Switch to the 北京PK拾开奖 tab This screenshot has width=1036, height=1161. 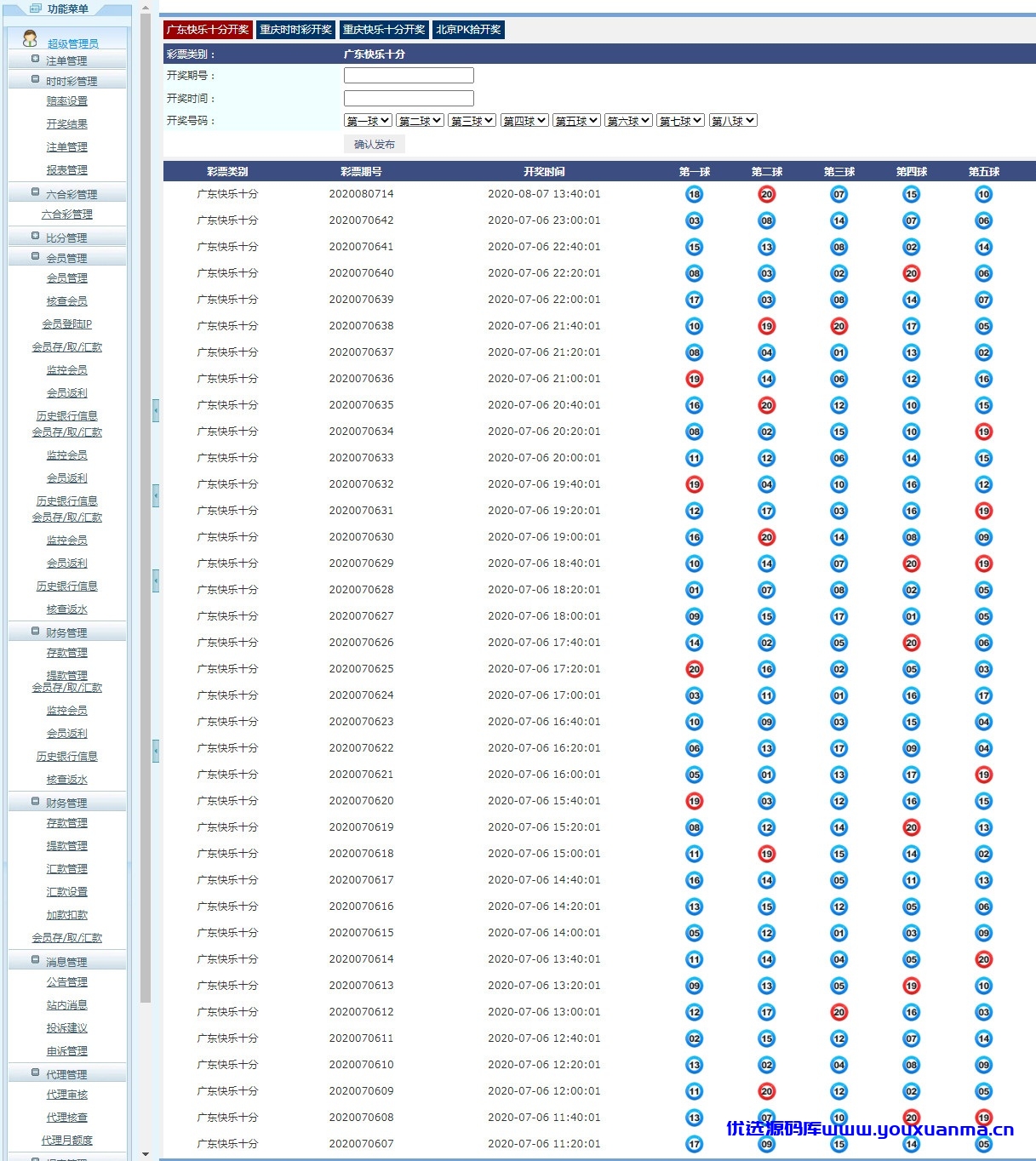pyautogui.click(x=468, y=30)
